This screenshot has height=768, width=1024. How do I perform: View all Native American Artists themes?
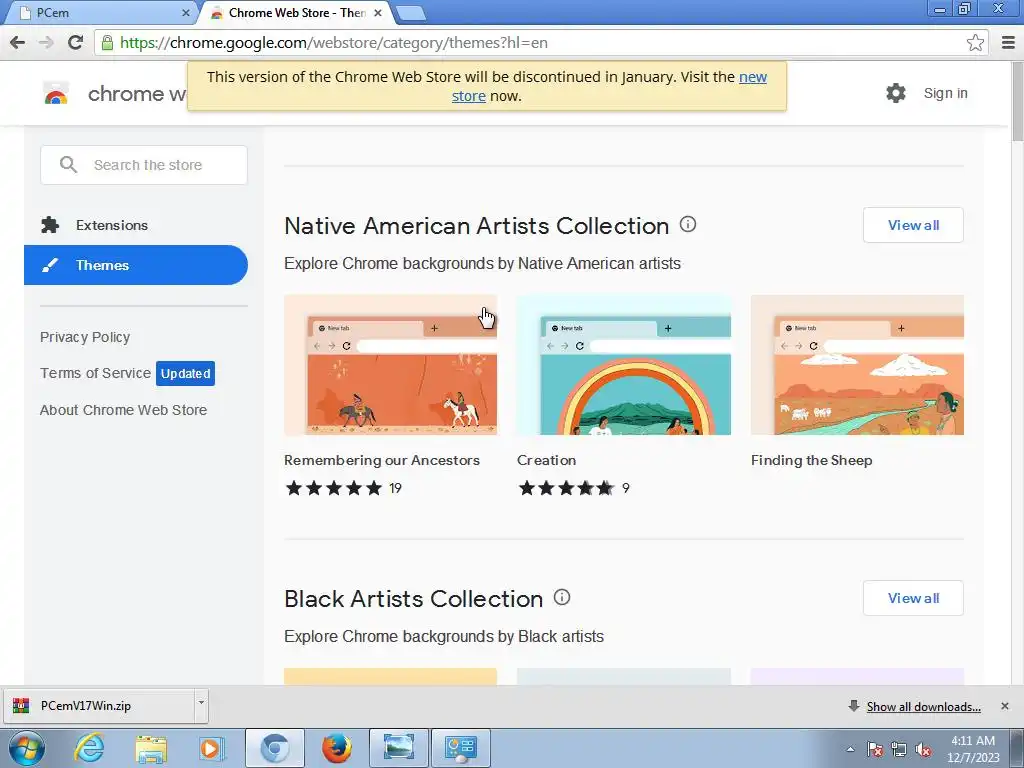click(913, 225)
